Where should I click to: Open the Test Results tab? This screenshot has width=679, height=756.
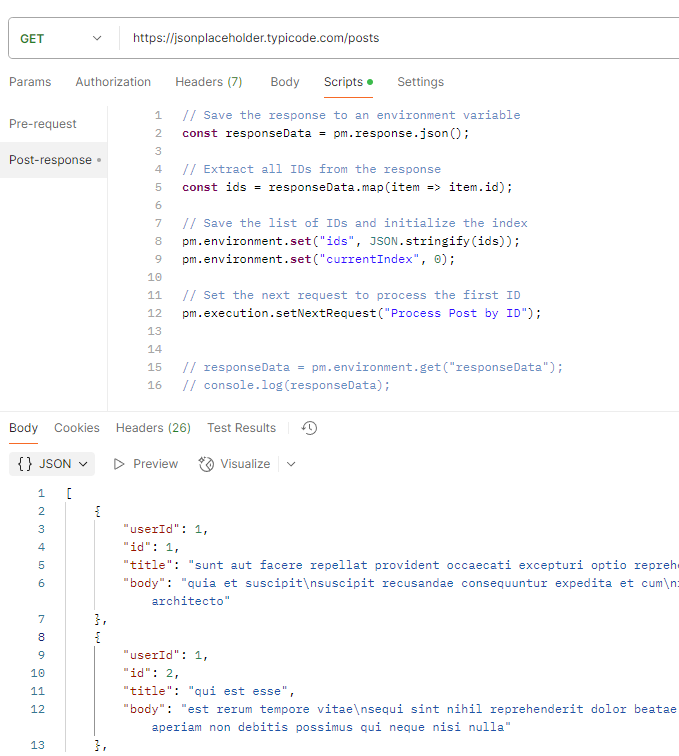coord(241,428)
